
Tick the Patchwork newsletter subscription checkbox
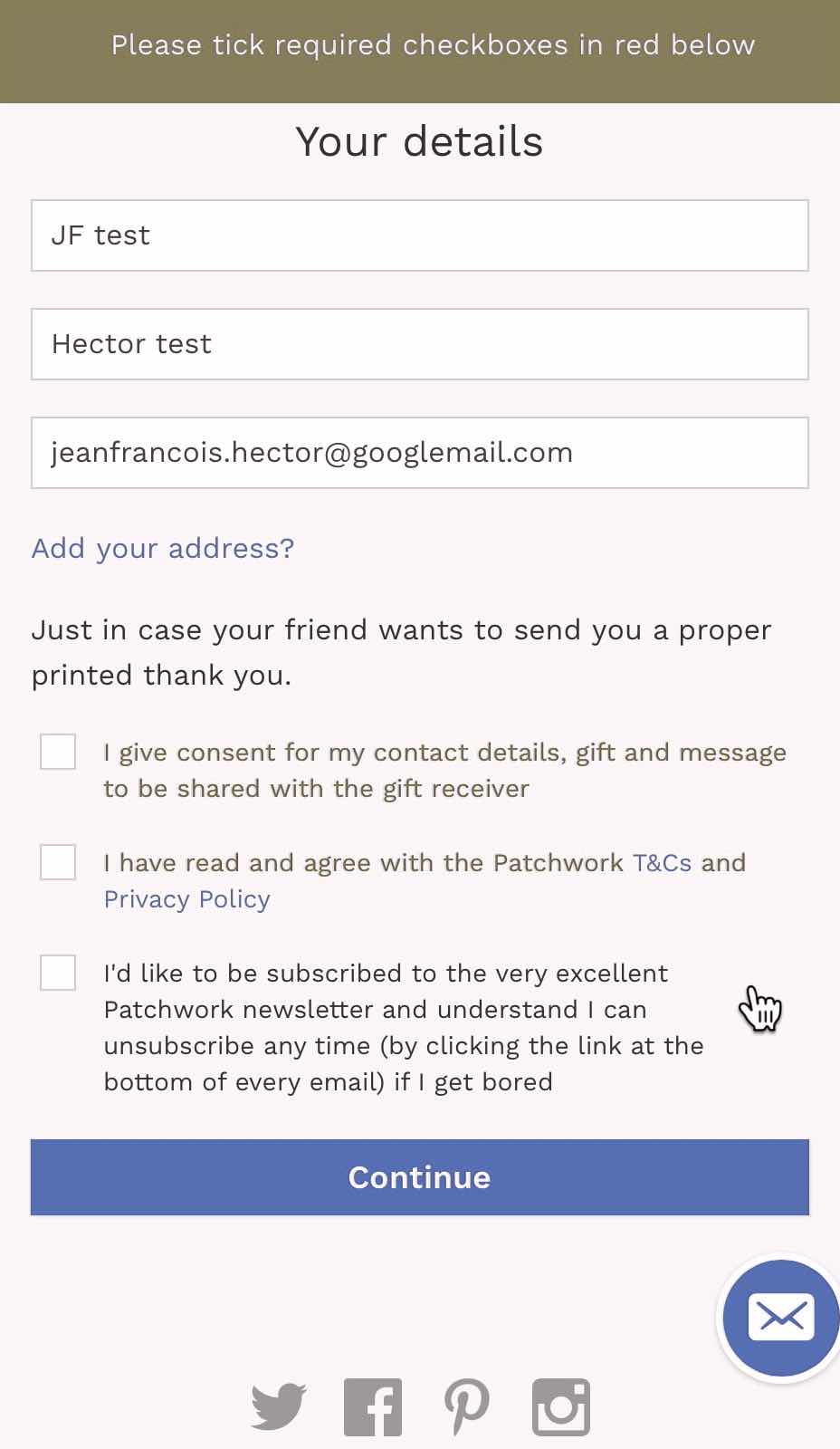58,973
